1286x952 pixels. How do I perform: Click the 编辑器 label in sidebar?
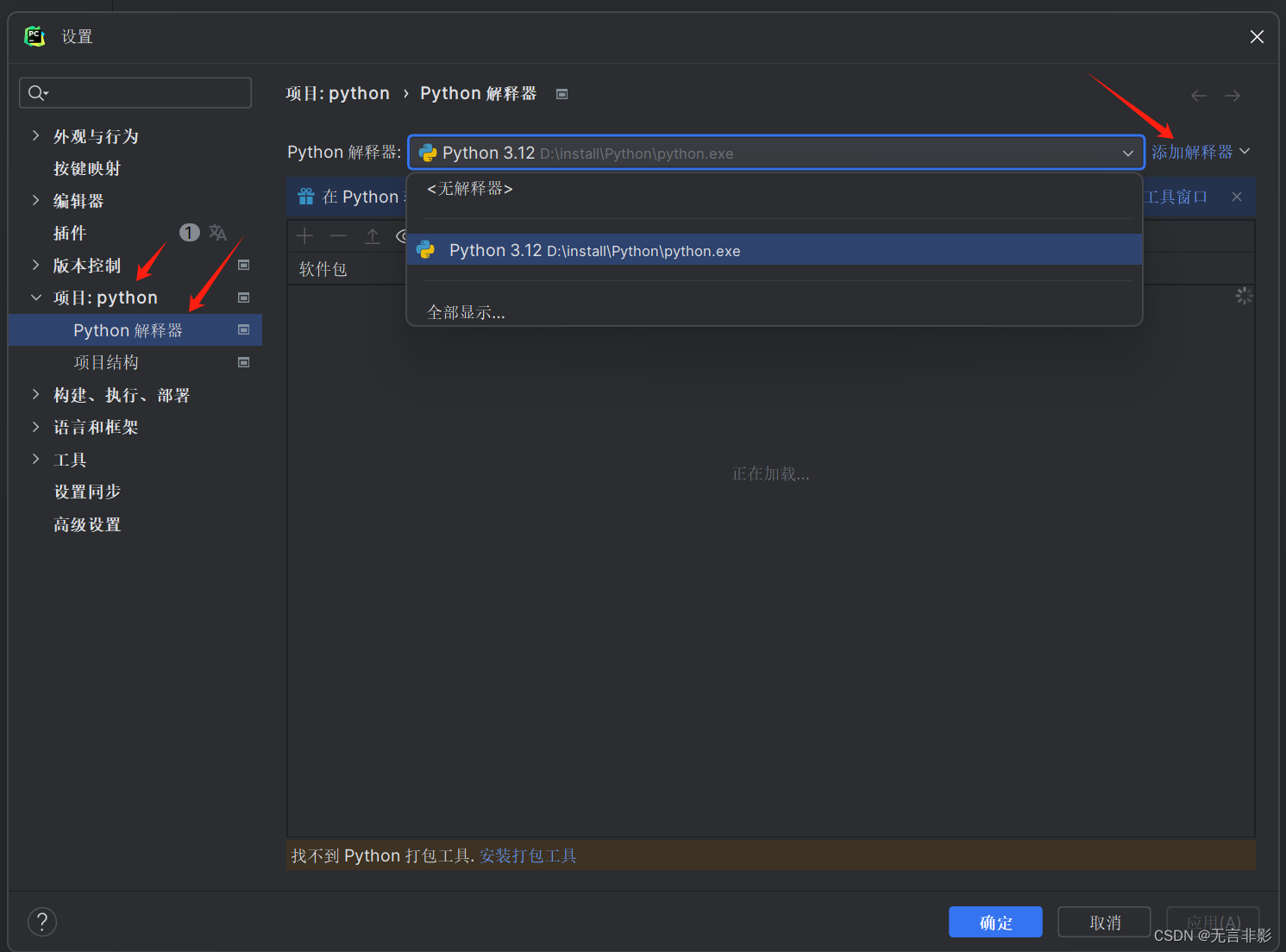tap(78, 201)
